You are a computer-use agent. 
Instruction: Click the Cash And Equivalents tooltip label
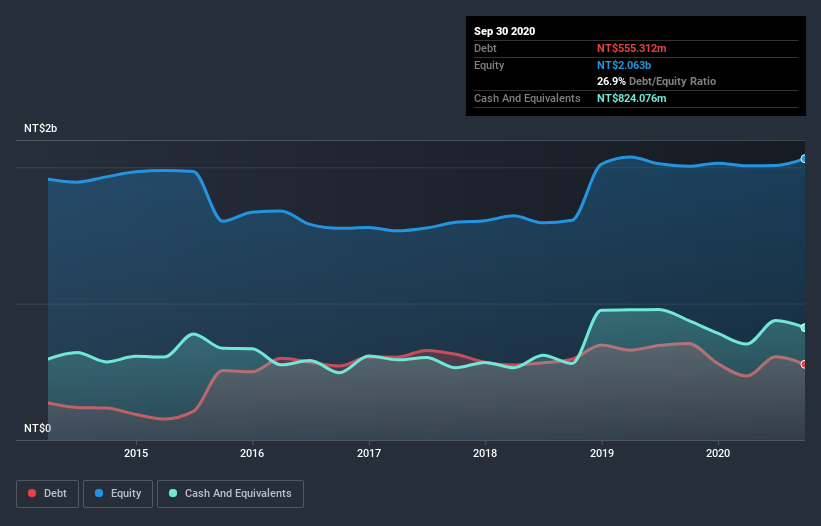527,98
